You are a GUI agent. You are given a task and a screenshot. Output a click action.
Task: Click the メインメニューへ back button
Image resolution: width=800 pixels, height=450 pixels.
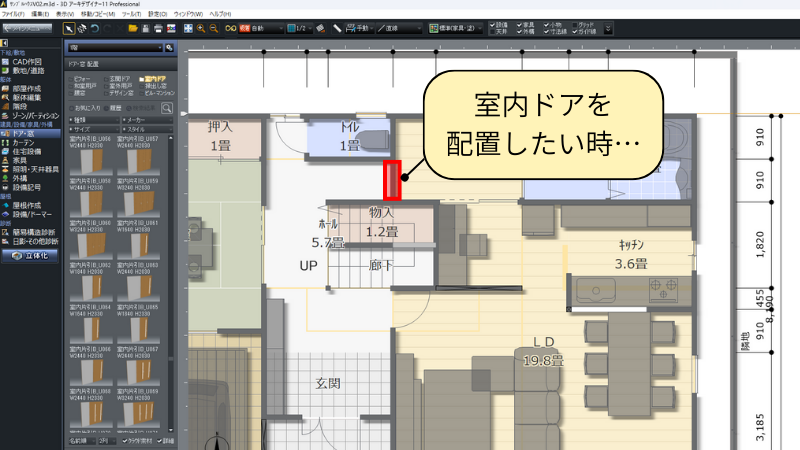click(x=28, y=29)
